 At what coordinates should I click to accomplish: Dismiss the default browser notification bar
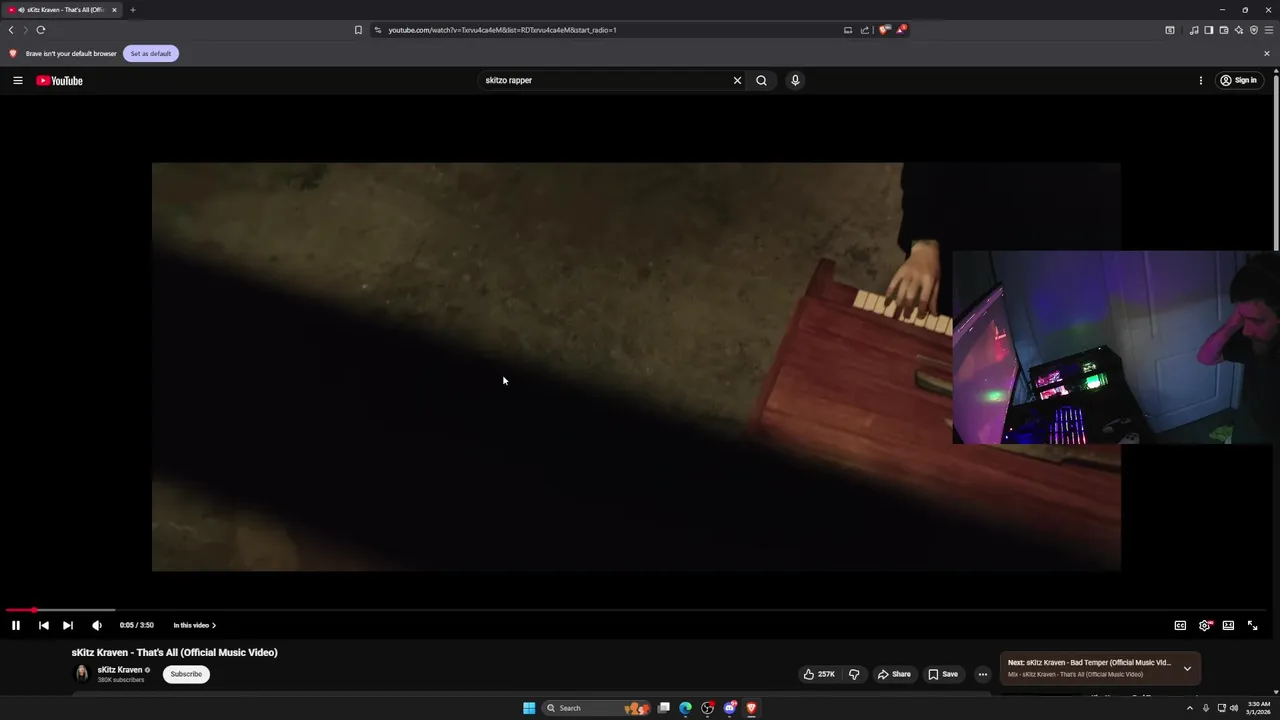pos(1267,53)
